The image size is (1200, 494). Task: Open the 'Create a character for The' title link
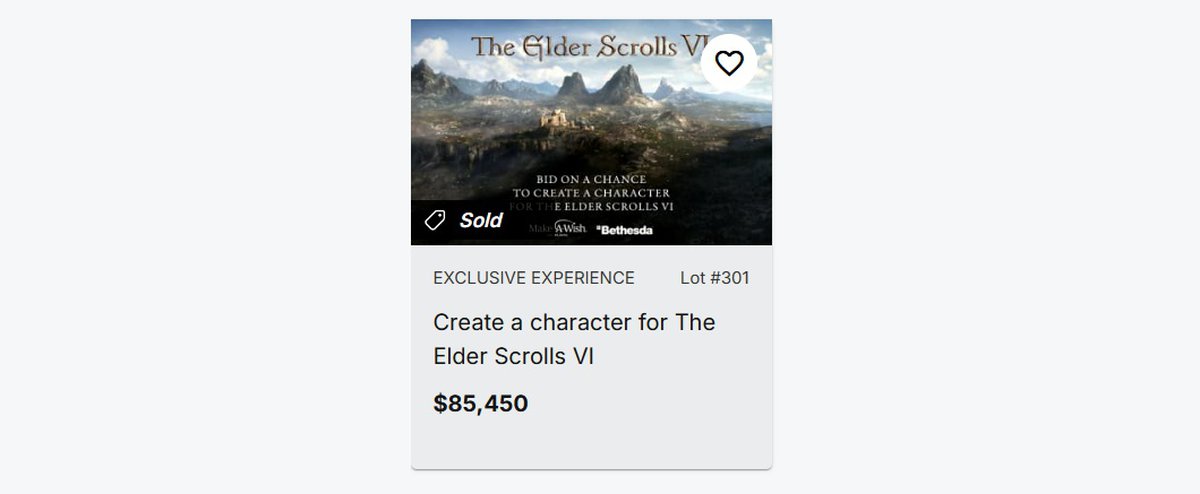(x=574, y=323)
